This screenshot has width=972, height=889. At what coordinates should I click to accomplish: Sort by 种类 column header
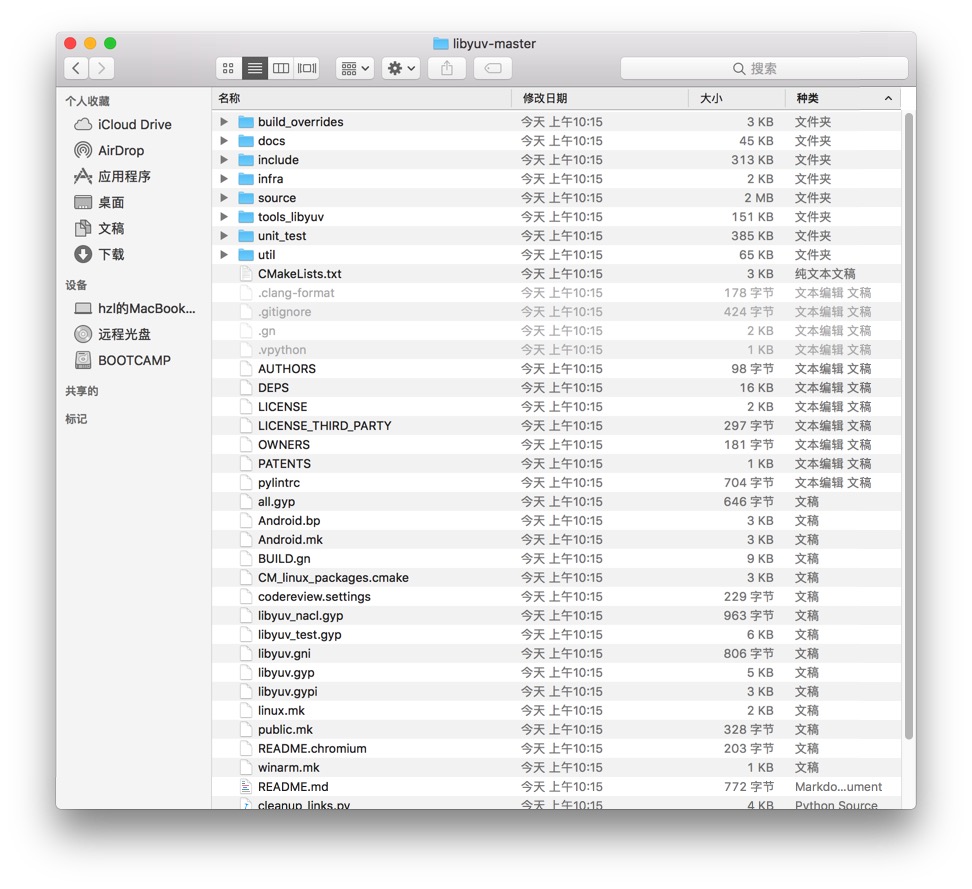843,99
